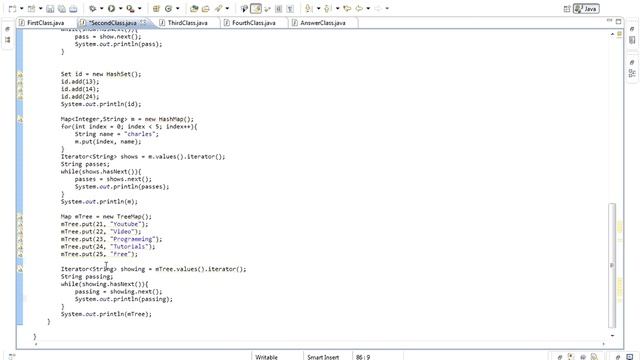Open the New file dropdown arrow
The image size is (640, 360).
coord(22,9)
